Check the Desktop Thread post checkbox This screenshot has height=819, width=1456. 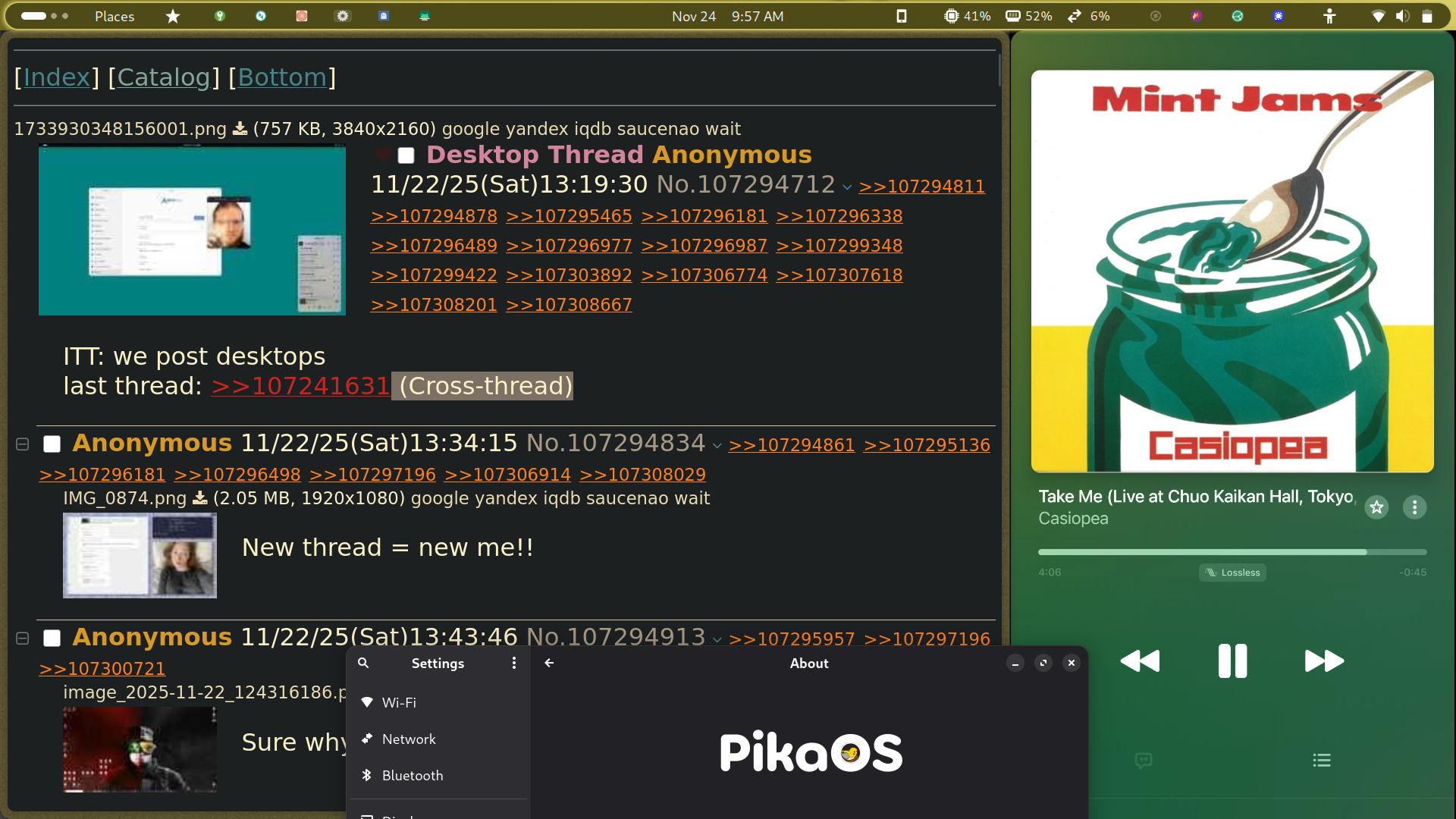pos(406,155)
